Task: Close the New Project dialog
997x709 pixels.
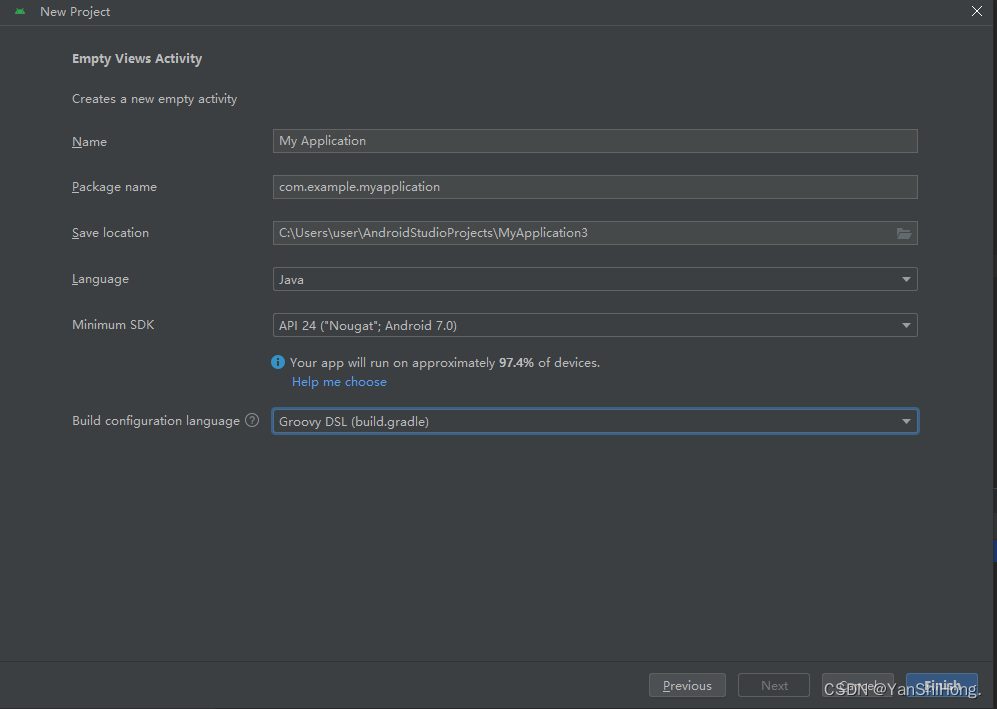Action: (977, 11)
